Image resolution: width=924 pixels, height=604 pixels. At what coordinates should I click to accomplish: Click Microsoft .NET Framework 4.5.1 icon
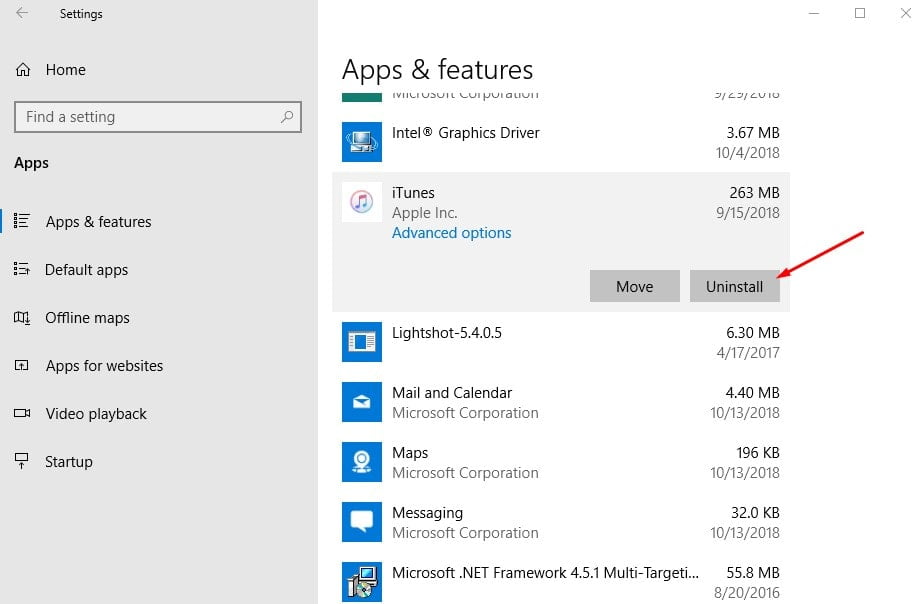pyautogui.click(x=362, y=582)
